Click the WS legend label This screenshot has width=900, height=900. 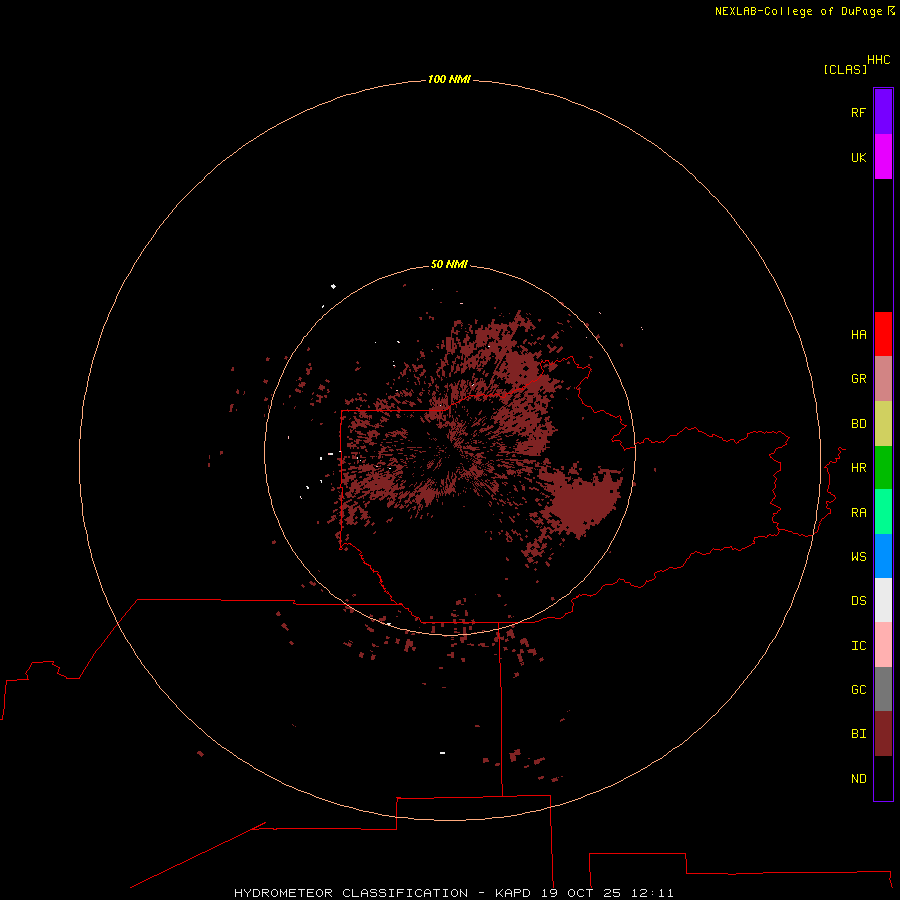pyautogui.click(x=858, y=557)
